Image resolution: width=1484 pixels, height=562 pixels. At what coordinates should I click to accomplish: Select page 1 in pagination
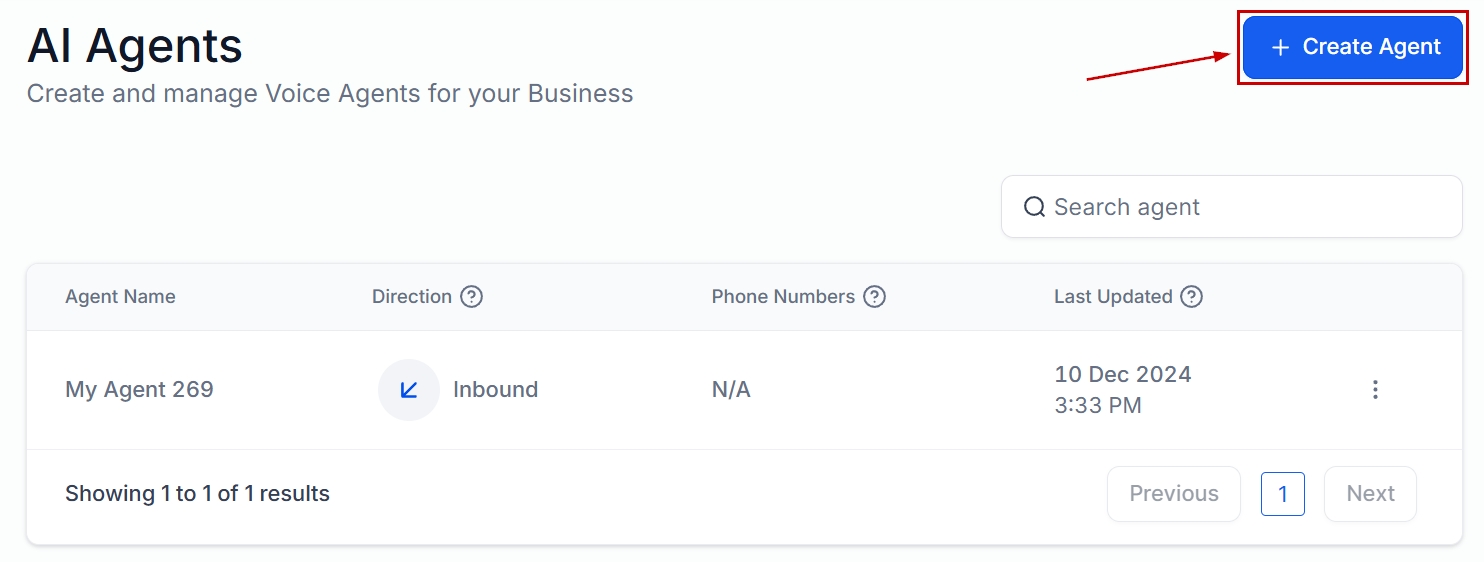click(x=1282, y=494)
